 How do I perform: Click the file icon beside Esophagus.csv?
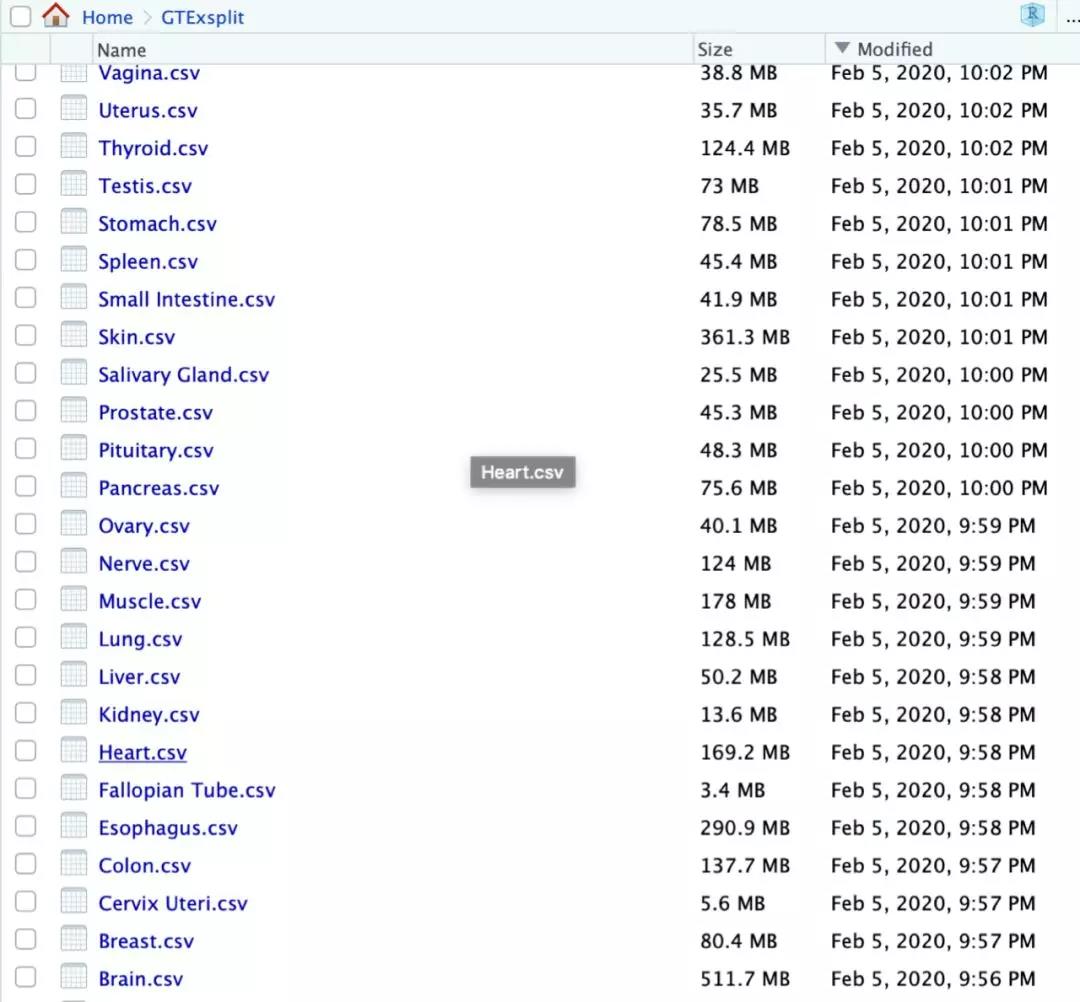click(74, 826)
